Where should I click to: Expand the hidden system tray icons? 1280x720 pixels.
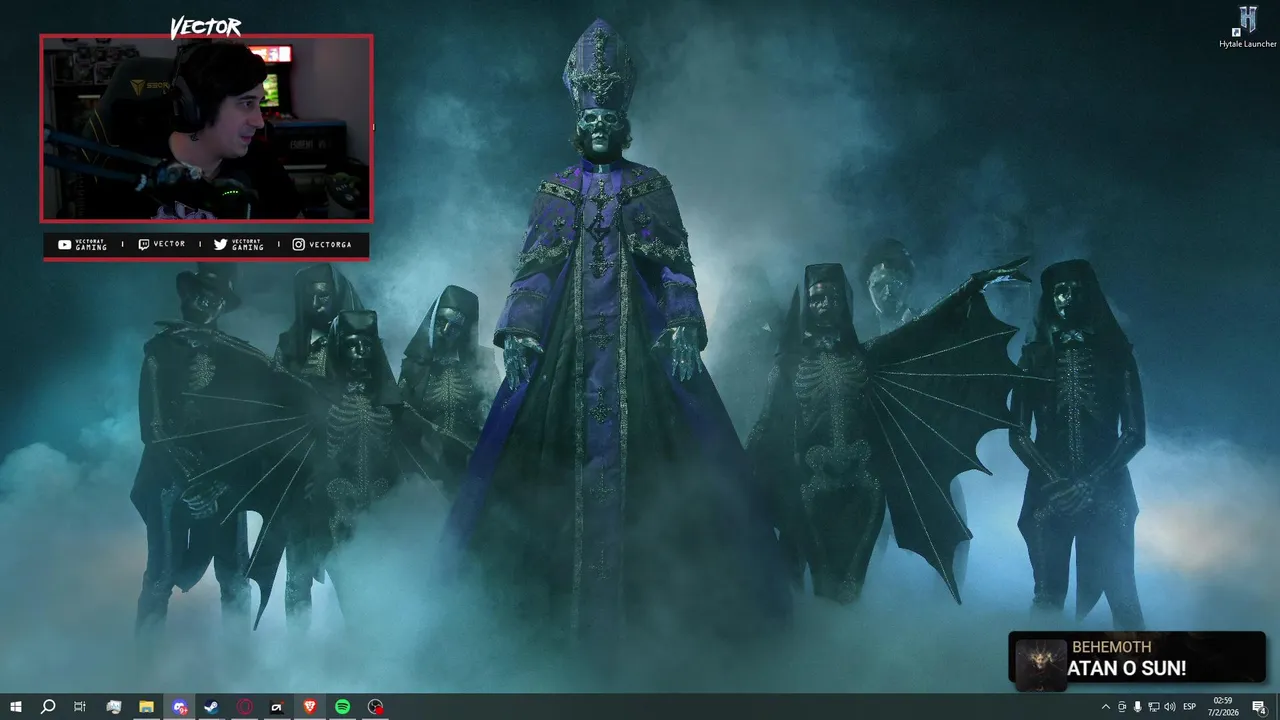click(x=1105, y=707)
